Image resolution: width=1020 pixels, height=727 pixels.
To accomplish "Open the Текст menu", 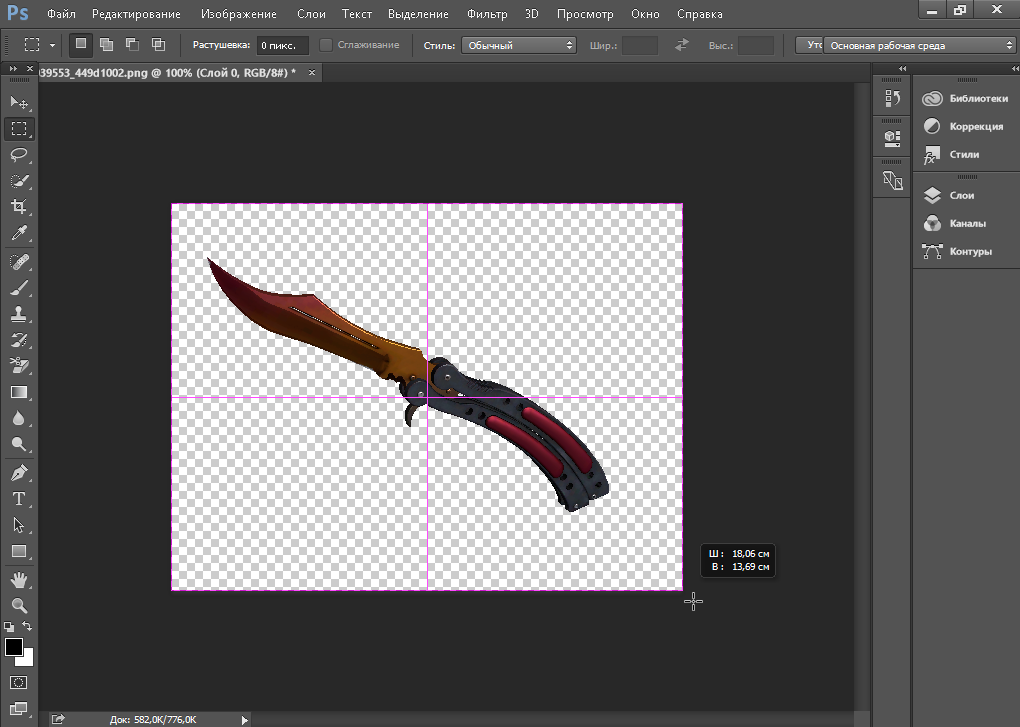I will point(356,14).
